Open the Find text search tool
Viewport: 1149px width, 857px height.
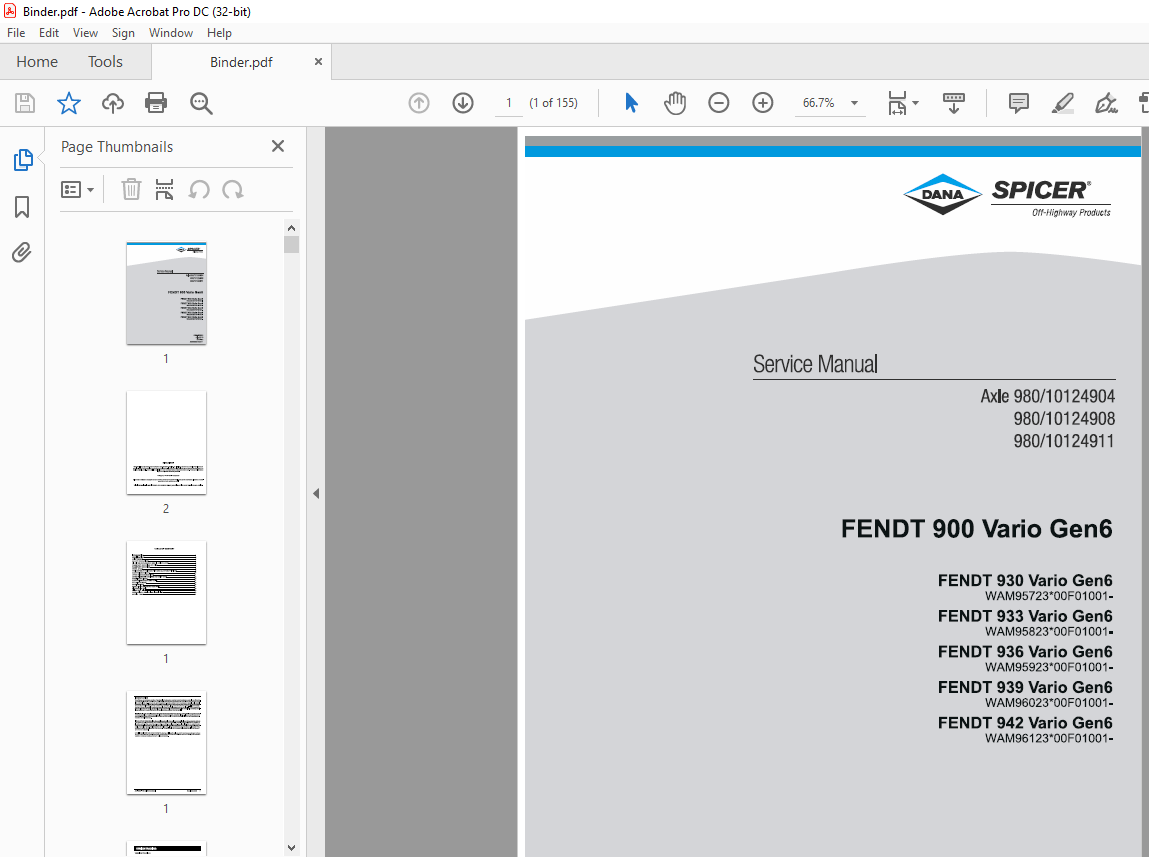pos(201,103)
